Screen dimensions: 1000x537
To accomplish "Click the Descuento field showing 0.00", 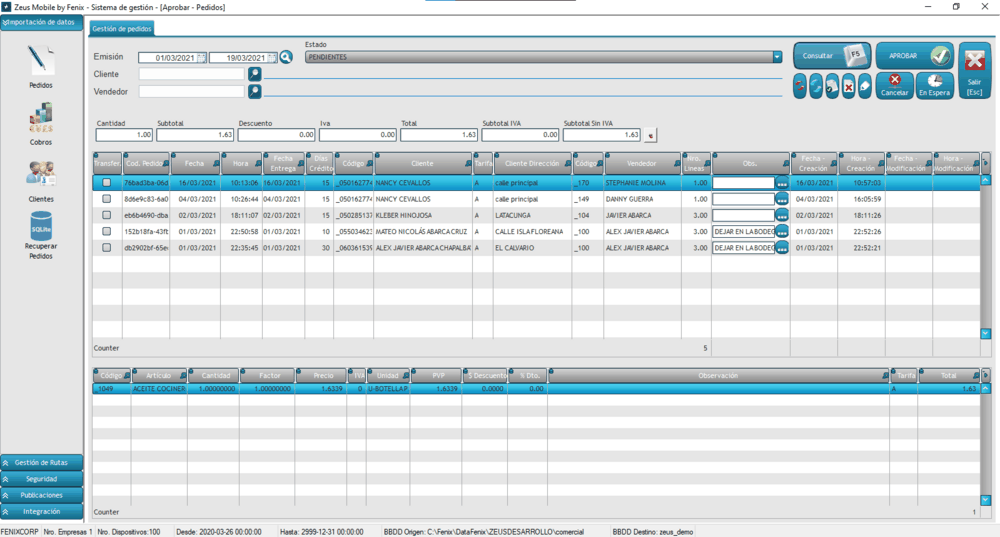I will click(x=276, y=135).
